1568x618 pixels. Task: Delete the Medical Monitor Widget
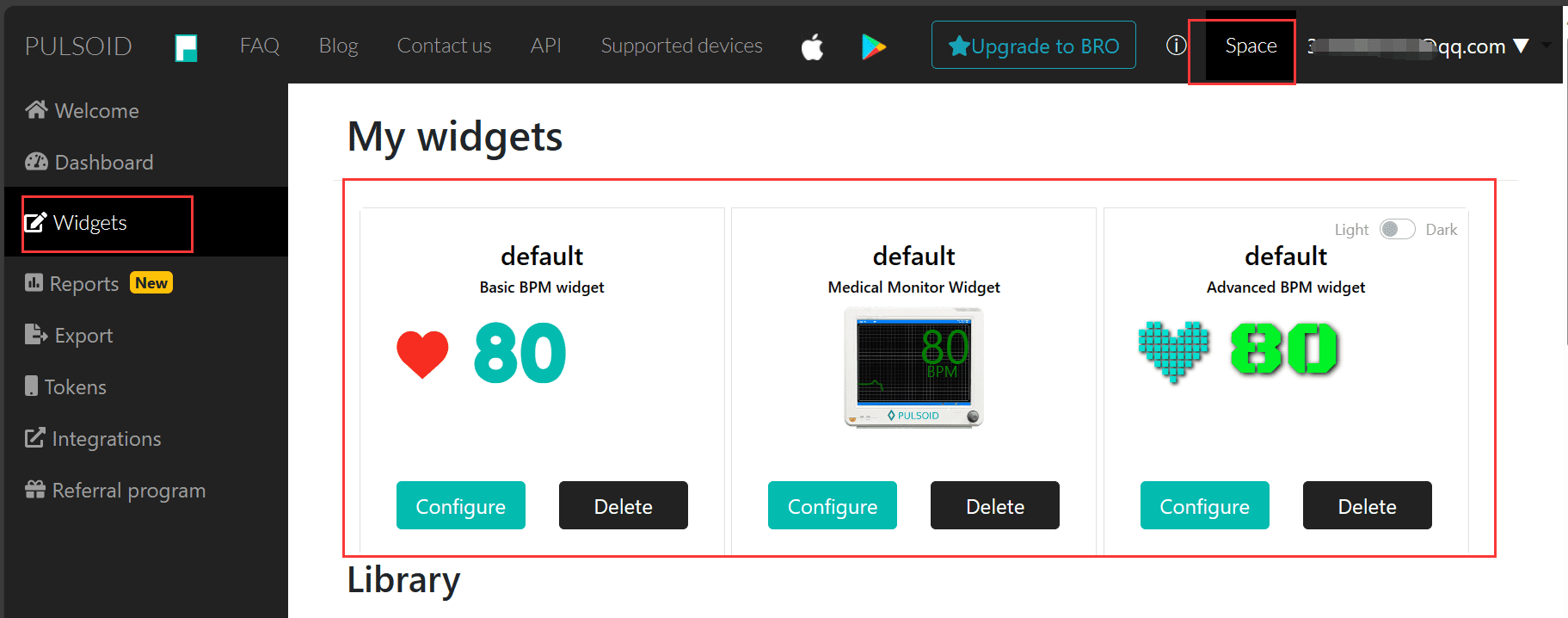(x=994, y=505)
